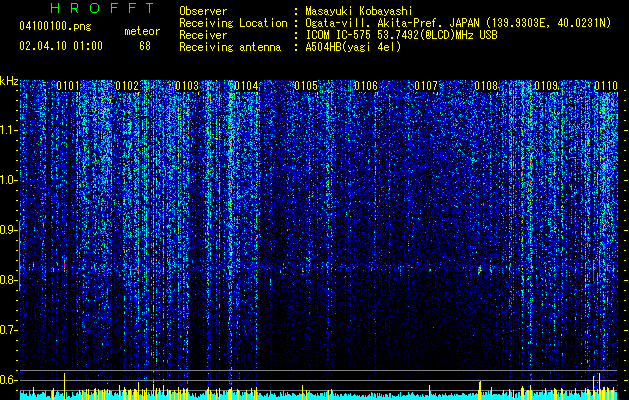Click the 1.0 kHz frequency axis label
This screenshot has height=400, width=629.
[x=9, y=180]
